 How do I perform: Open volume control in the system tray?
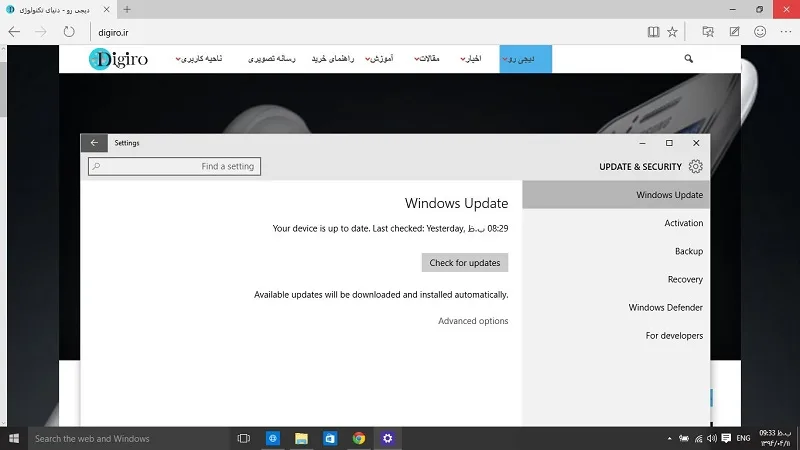click(x=712, y=438)
